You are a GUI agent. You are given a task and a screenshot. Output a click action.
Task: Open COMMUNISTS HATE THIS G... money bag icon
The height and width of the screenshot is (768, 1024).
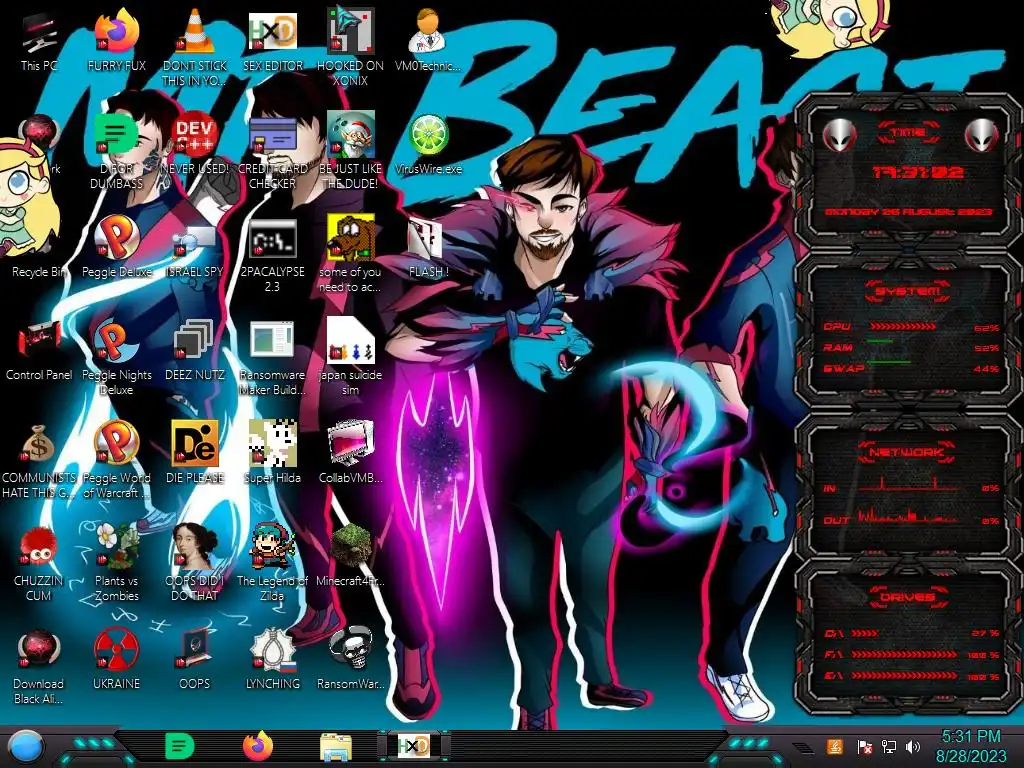pyautogui.click(x=39, y=460)
